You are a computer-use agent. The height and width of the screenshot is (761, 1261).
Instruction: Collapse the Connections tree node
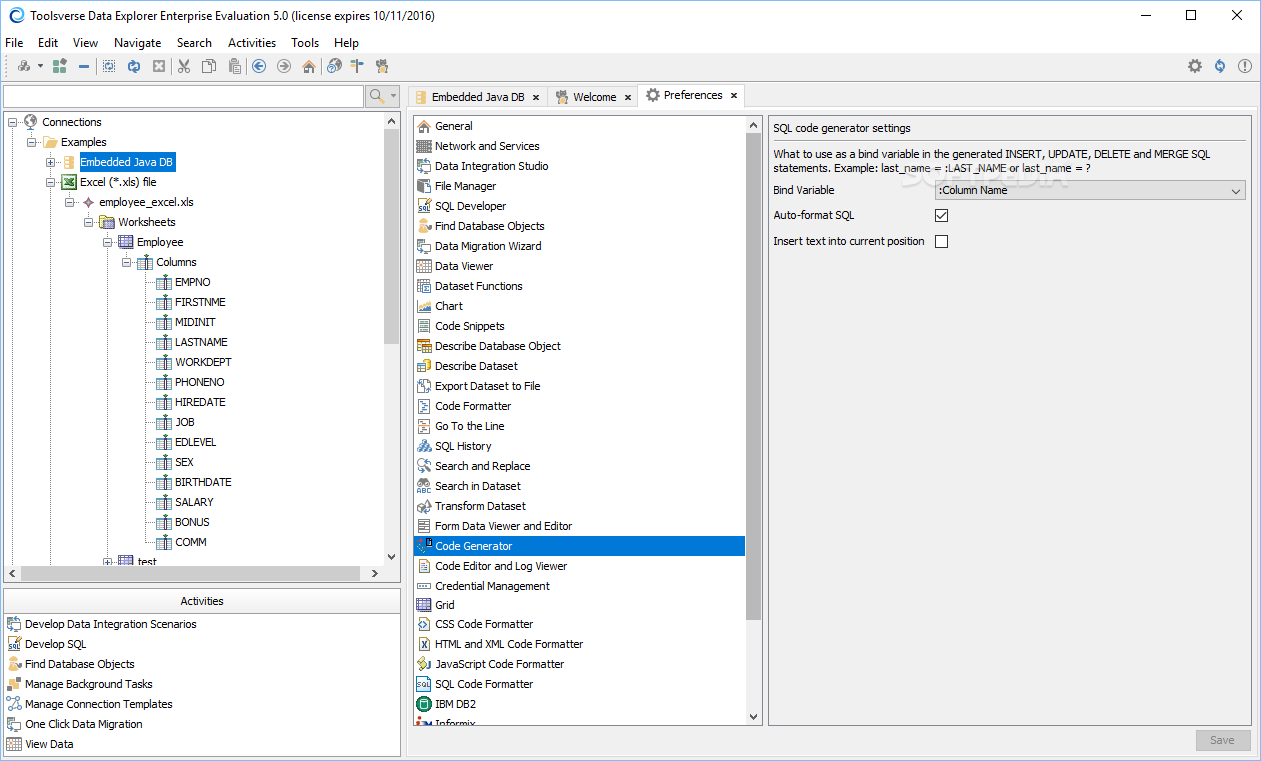point(13,122)
